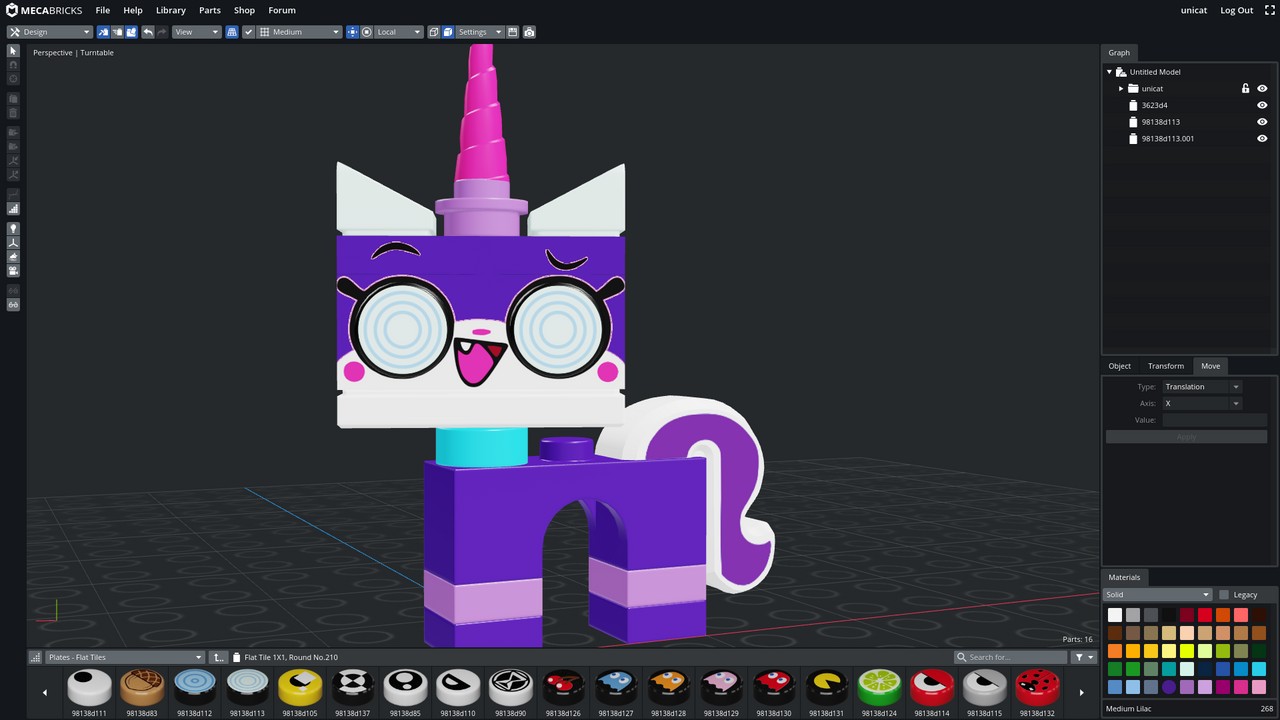The width and height of the screenshot is (1280, 720).
Task: Toggle visibility of unicat group
Action: [x=1262, y=88]
